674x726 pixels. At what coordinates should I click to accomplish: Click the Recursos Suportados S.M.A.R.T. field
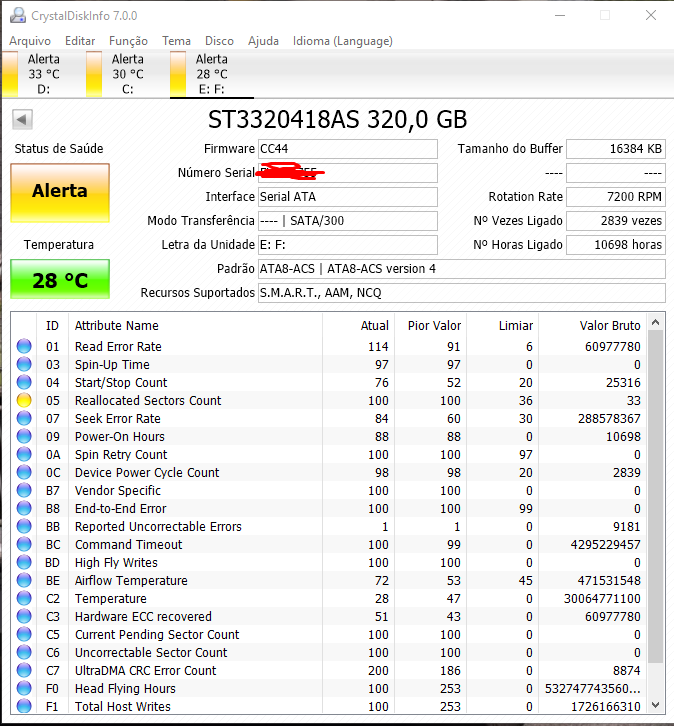tap(462, 293)
